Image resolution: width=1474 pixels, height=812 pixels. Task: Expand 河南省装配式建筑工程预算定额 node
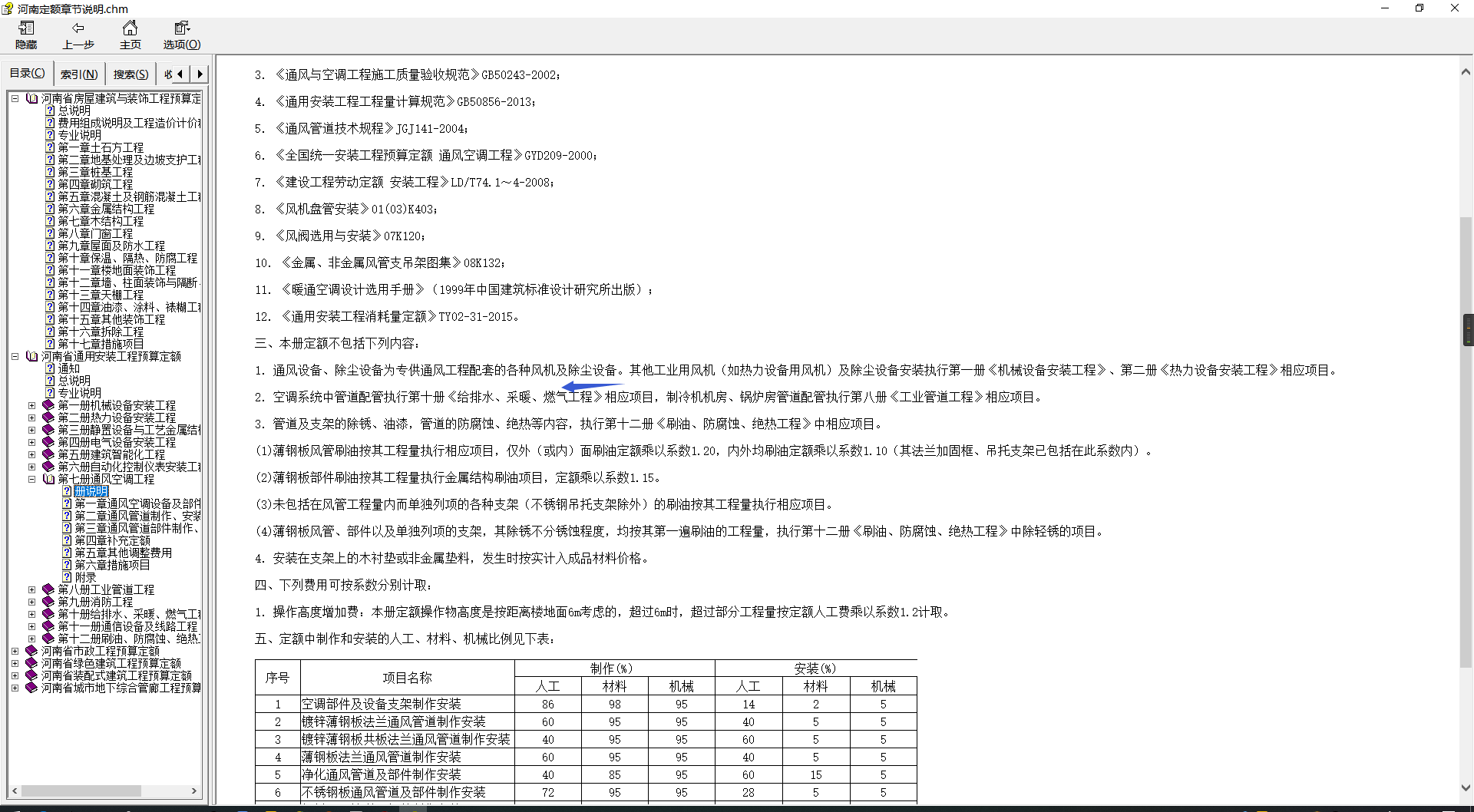tap(15, 675)
